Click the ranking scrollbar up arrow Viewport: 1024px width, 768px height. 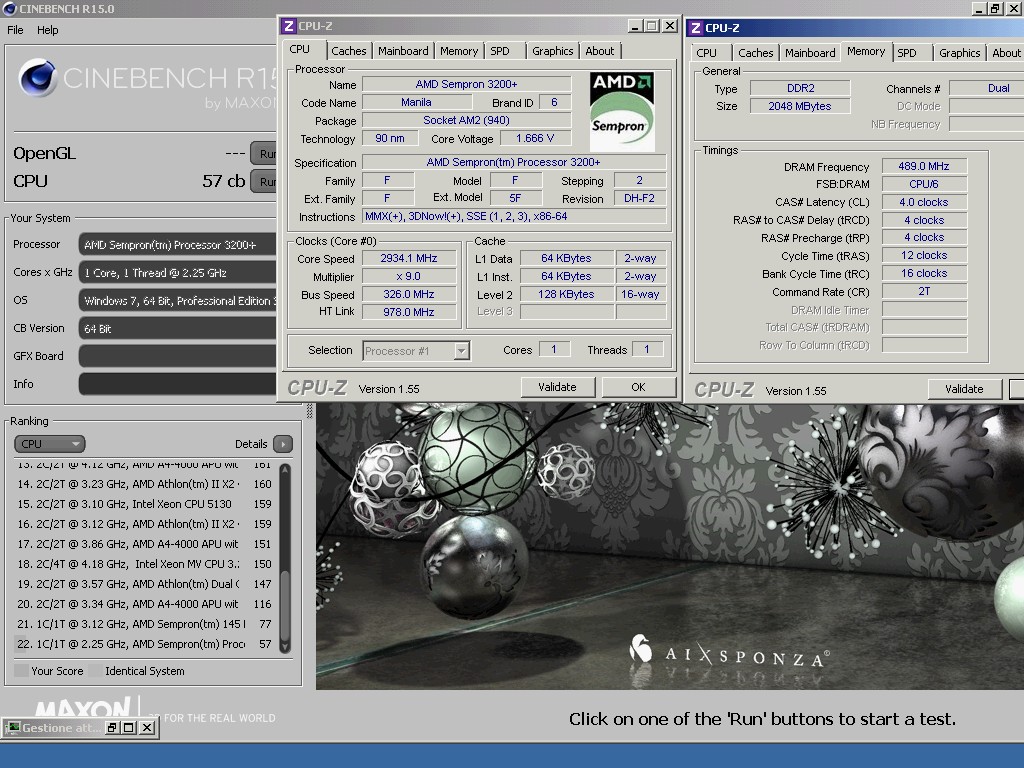click(x=285, y=469)
